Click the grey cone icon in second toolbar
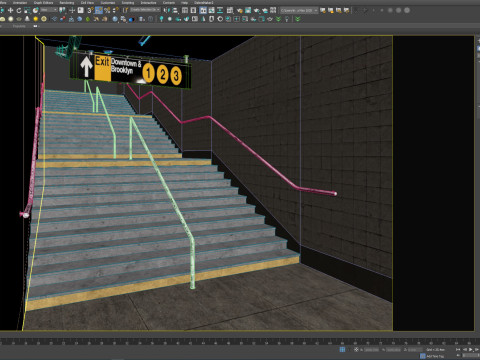The height and width of the screenshot is (360, 480). [x=27, y=19]
